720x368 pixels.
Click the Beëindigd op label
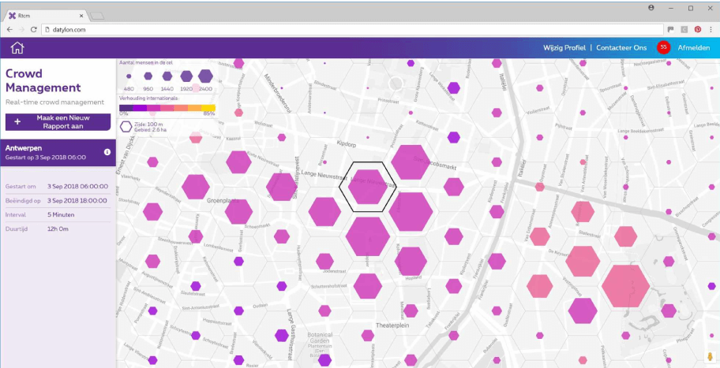[23, 201]
